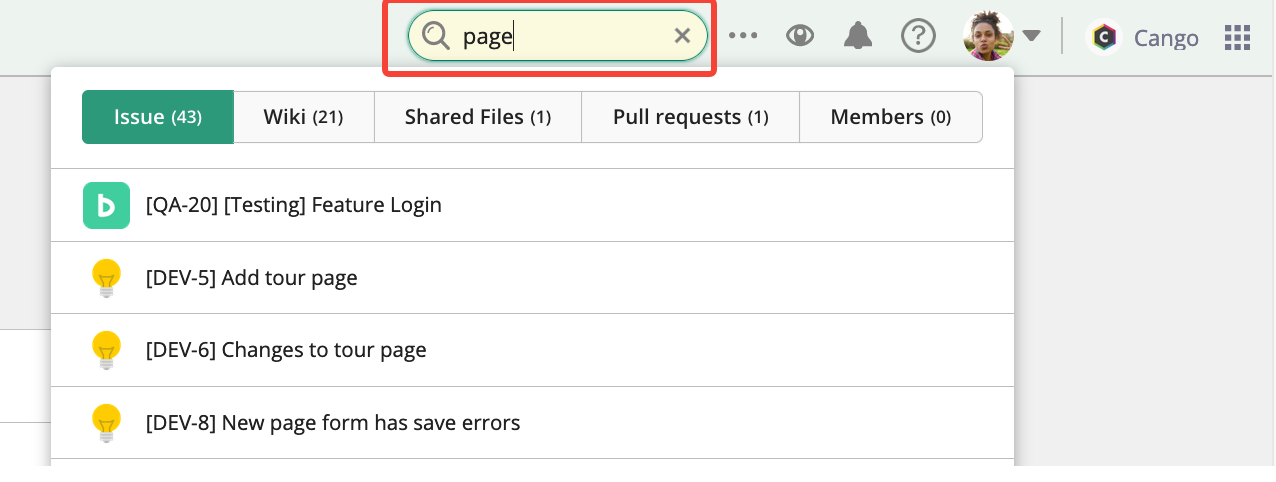1276x482 pixels.
Task: Open the watching eye icon
Action: coord(800,37)
